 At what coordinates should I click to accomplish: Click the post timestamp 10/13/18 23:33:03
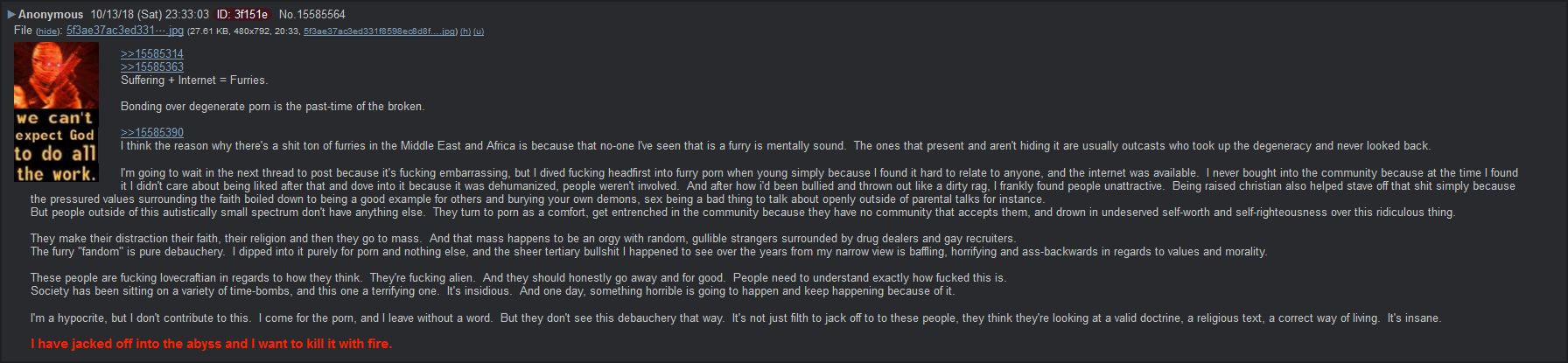(x=150, y=14)
